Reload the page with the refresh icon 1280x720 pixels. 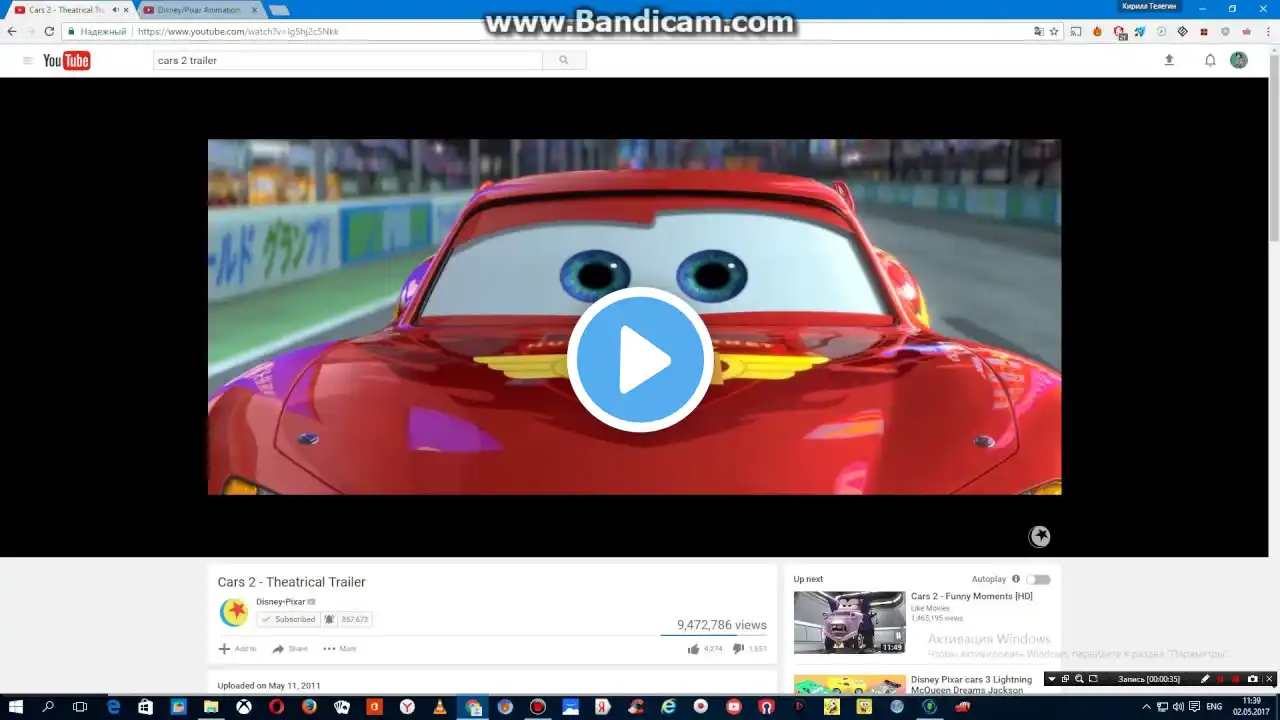pyautogui.click(x=49, y=31)
